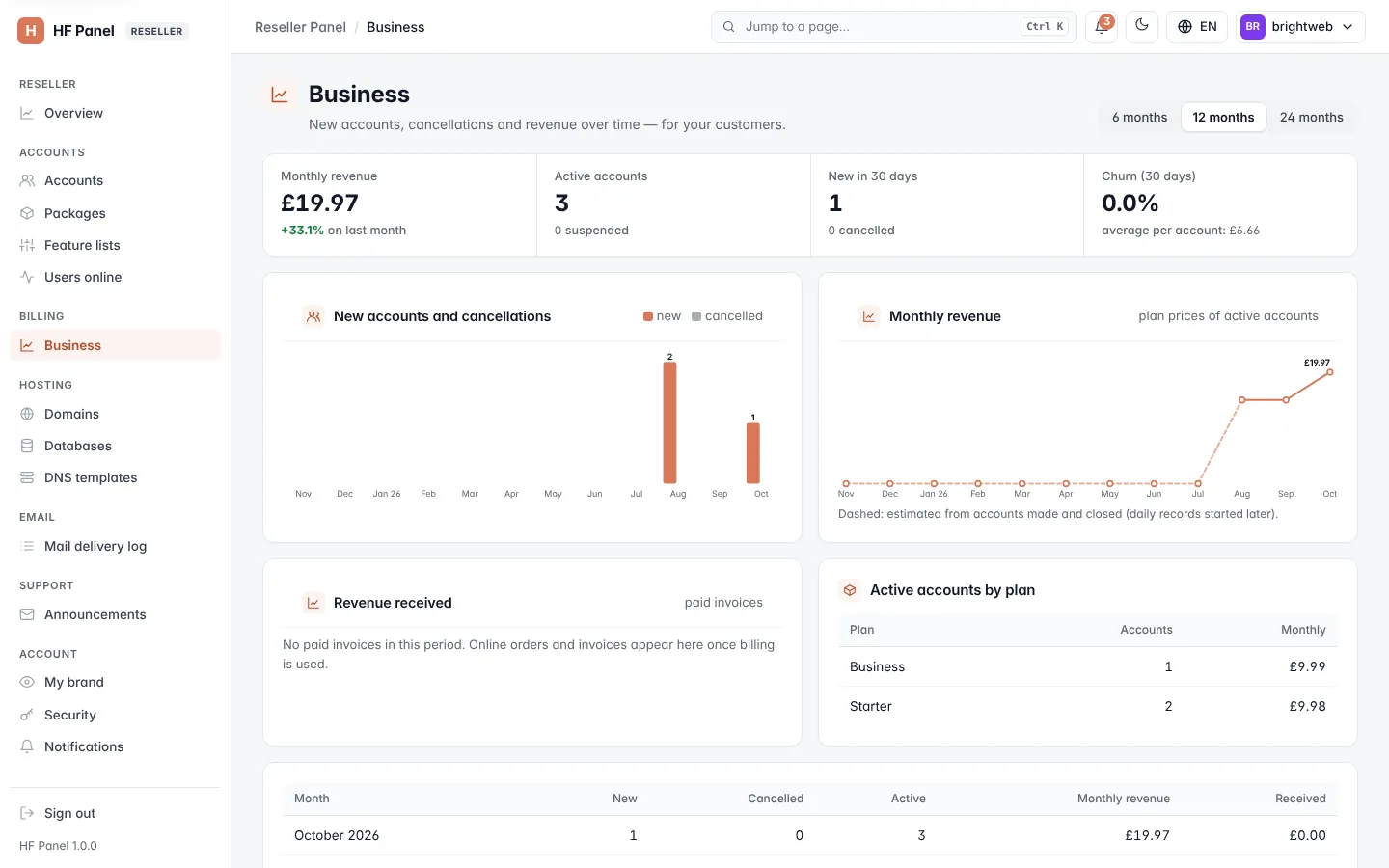The height and width of the screenshot is (868, 1389).
Task: Click the Reseller Panel breadcrumb link
Action: tap(300, 27)
